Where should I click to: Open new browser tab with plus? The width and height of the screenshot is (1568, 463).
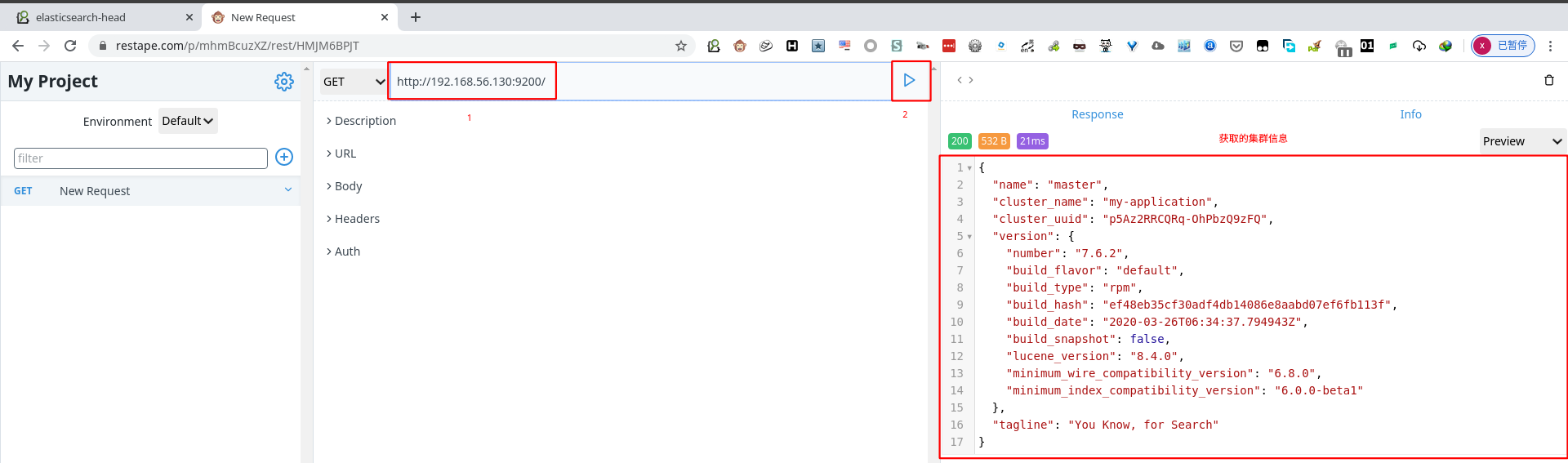coord(416,17)
